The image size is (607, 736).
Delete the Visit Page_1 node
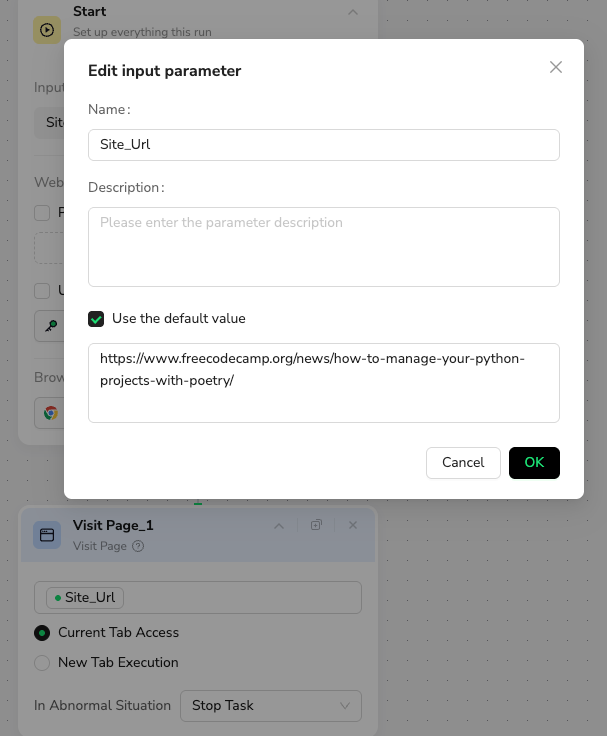pyautogui.click(x=353, y=525)
